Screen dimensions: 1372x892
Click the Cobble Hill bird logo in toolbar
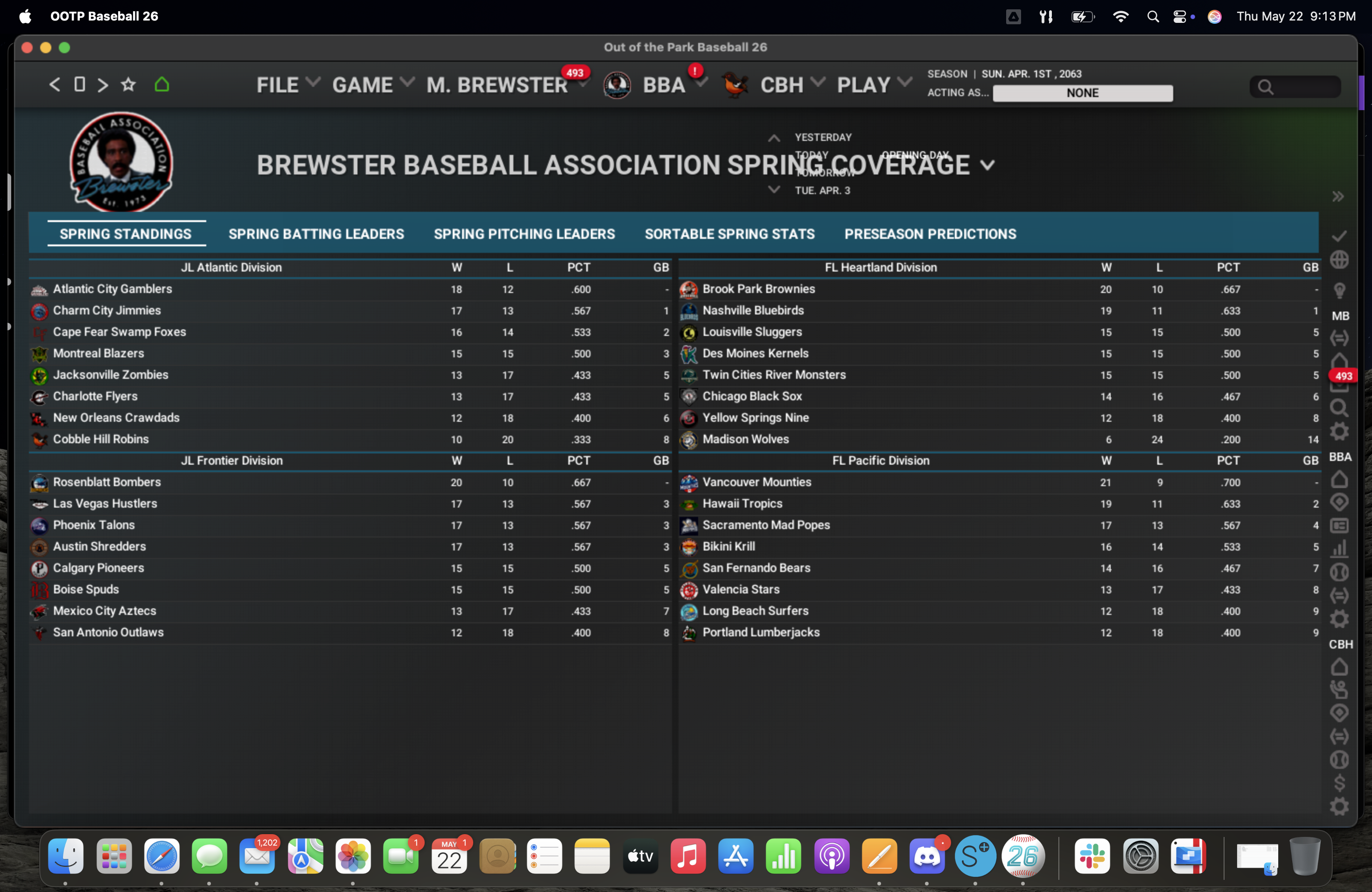coord(735,85)
